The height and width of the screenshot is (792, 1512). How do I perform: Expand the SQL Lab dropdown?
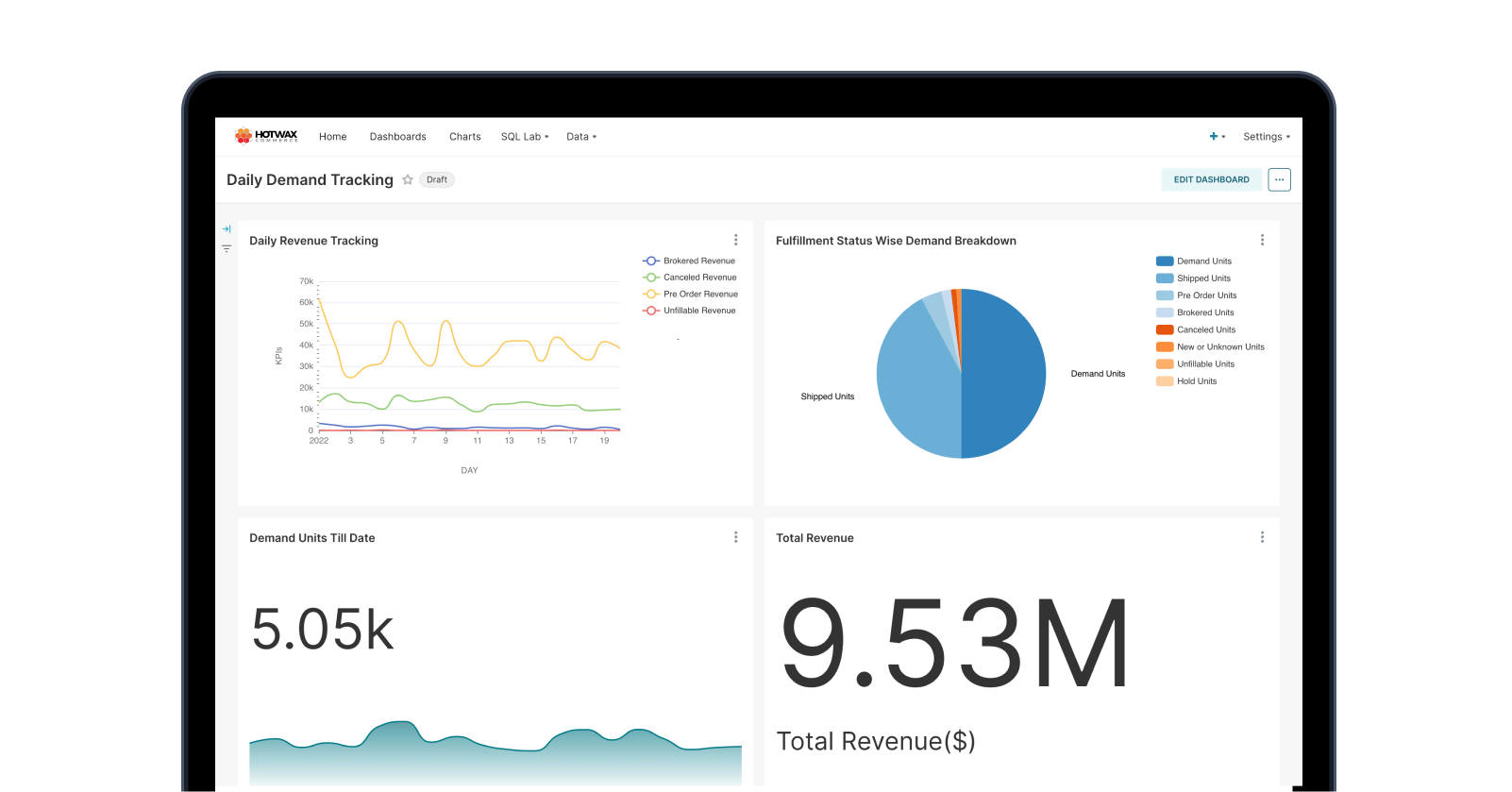(525, 137)
